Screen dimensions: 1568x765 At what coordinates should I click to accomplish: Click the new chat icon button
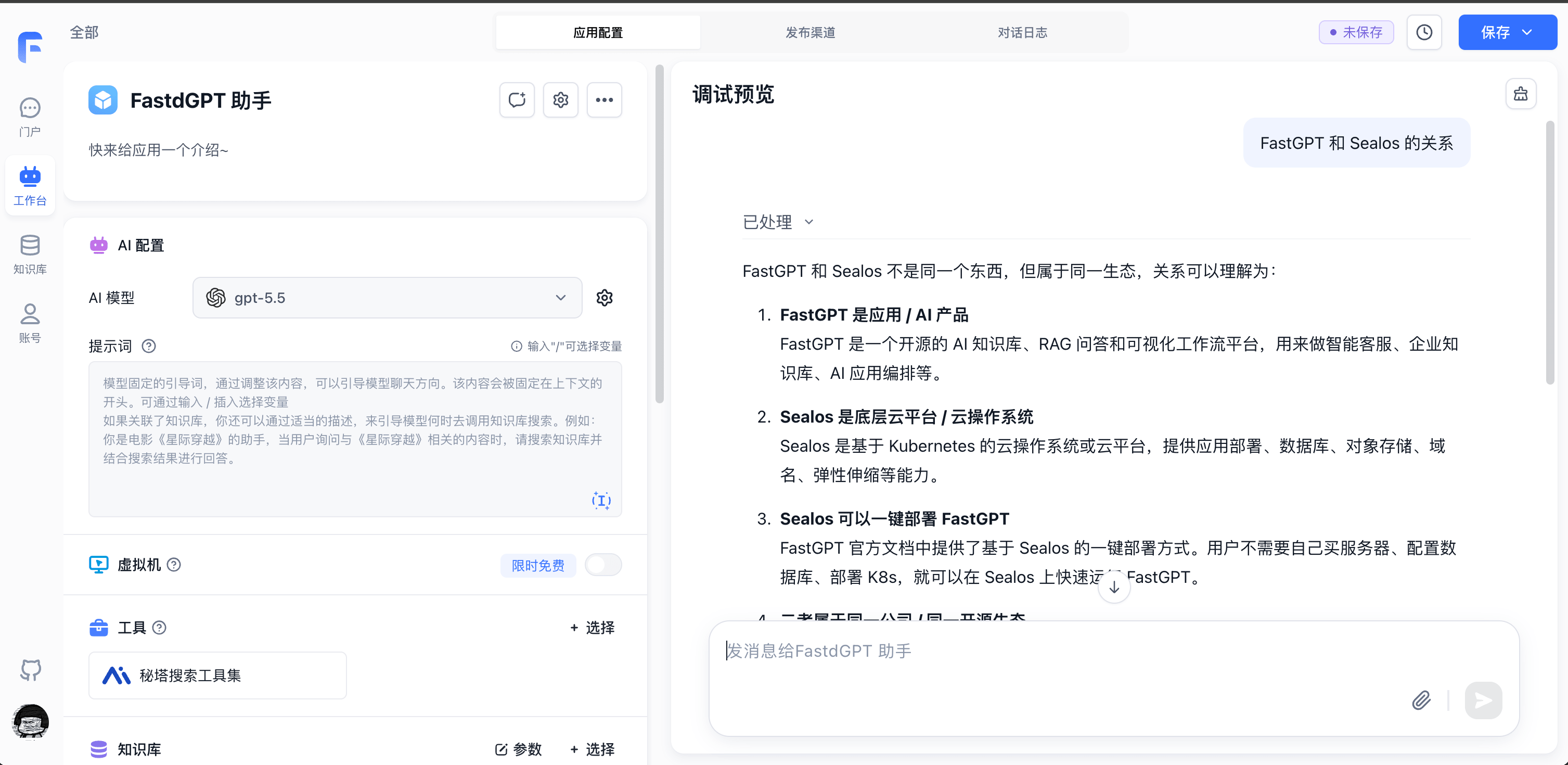tap(517, 100)
